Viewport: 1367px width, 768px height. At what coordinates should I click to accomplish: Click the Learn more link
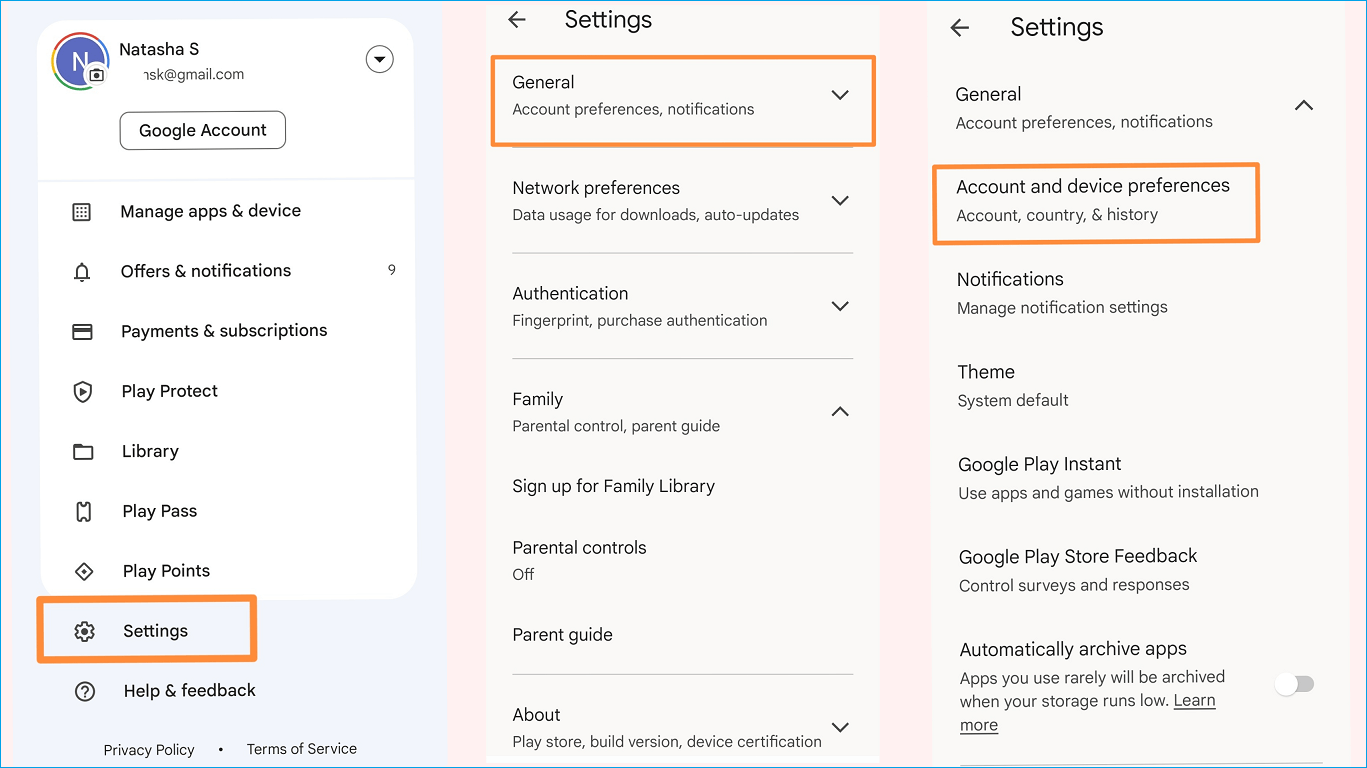(x=1194, y=701)
